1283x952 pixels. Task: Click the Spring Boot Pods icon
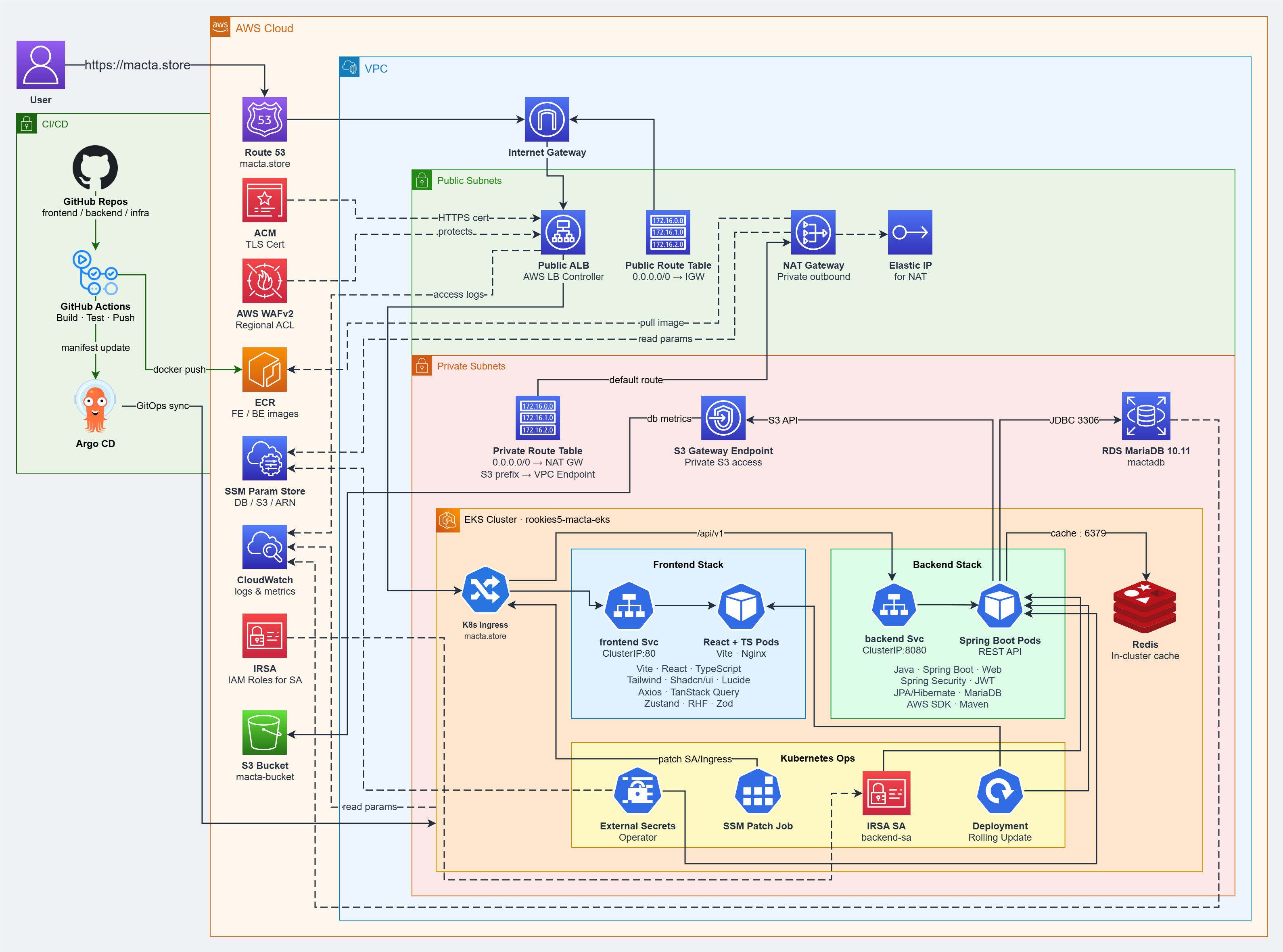[x=1000, y=605]
